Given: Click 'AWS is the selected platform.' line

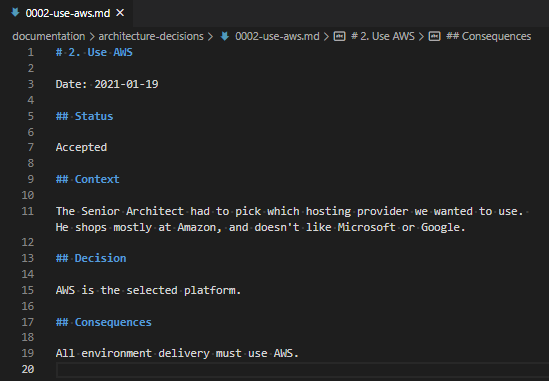Looking at the screenshot, I should 148,290.
